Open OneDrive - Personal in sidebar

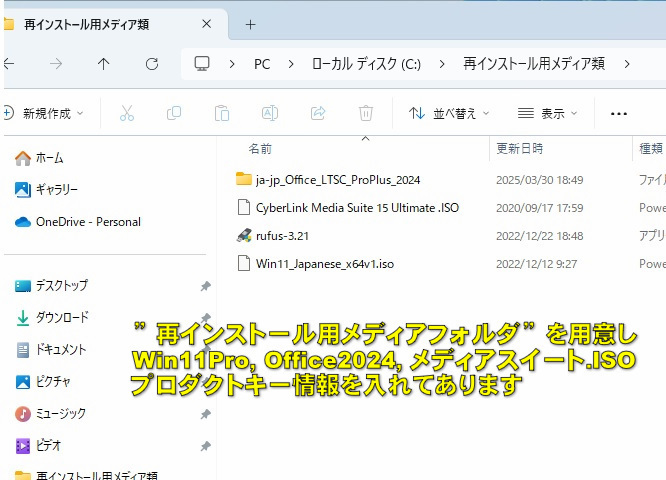pyautogui.click(x=78, y=222)
